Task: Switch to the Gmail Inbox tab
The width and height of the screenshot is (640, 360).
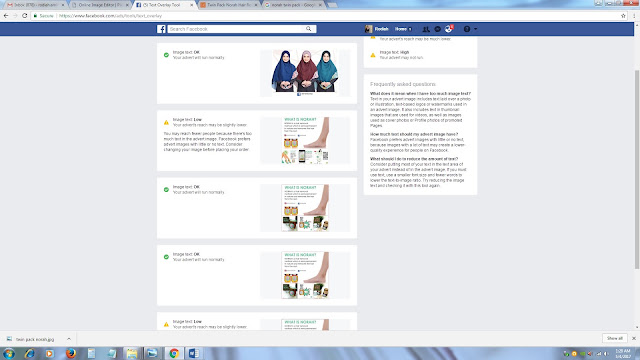Action: (x=33, y=5)
